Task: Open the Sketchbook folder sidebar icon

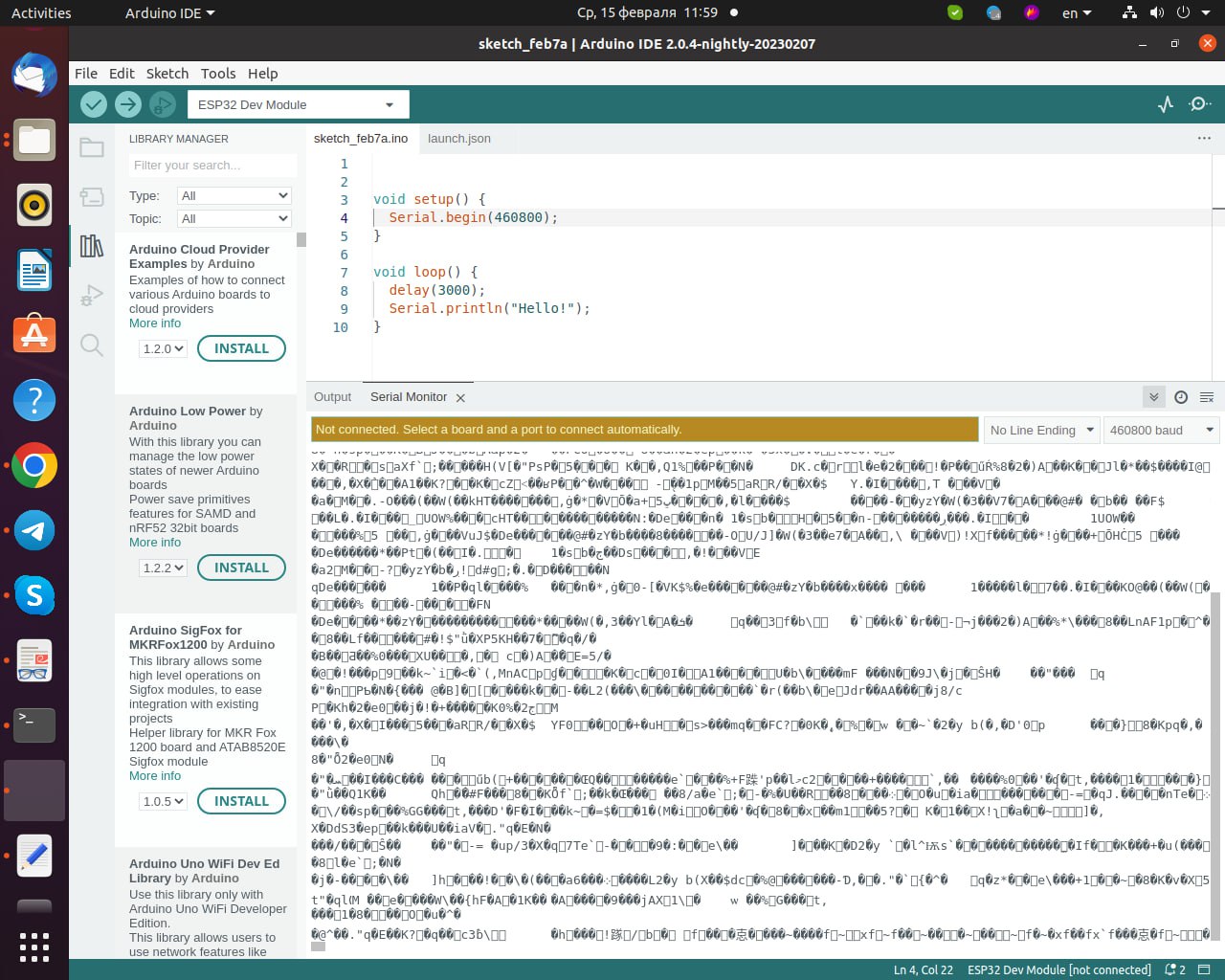Action: [x=92, y=147]
